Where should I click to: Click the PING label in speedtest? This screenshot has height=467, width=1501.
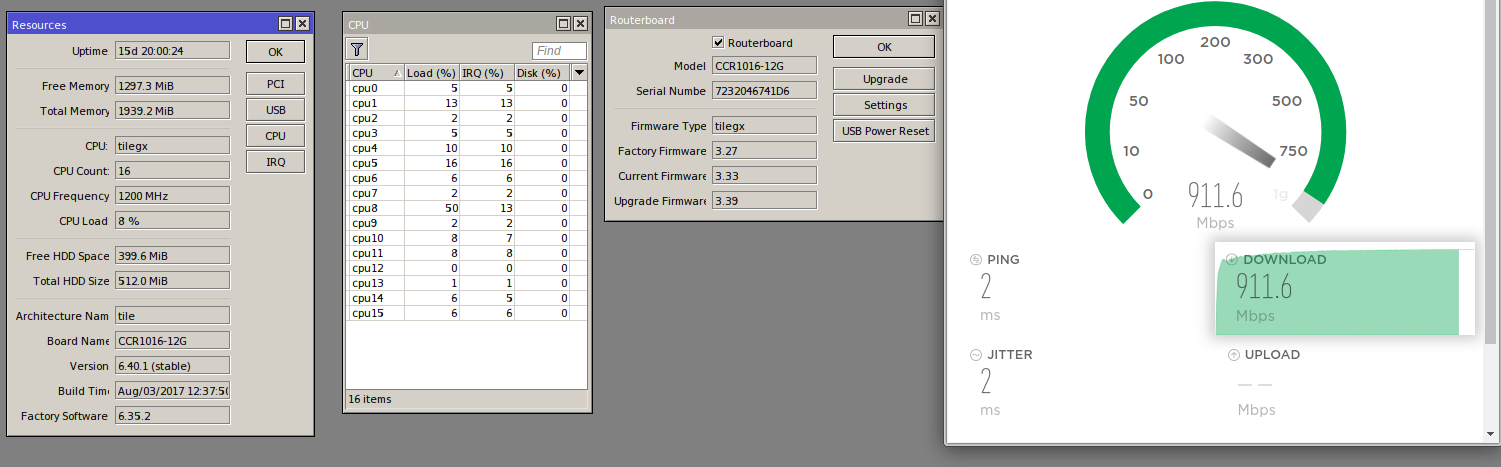tap(1003, 260)
